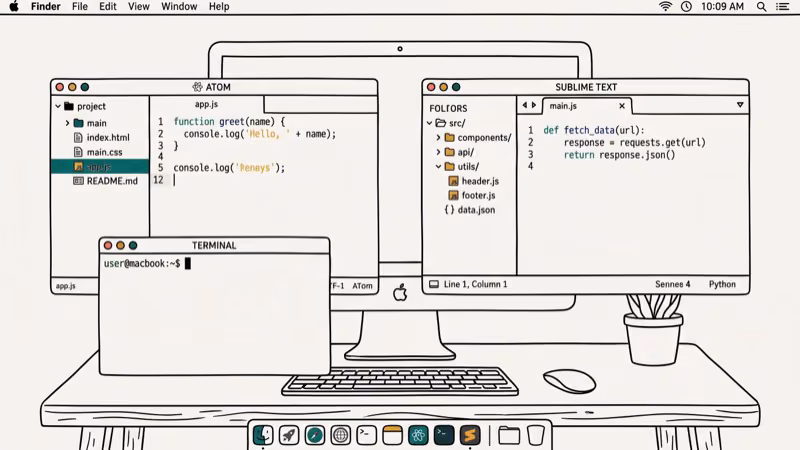Open the Trash in the dock
Image resolution: width=800 pixels, height=450 pixels.
point(535,435)
